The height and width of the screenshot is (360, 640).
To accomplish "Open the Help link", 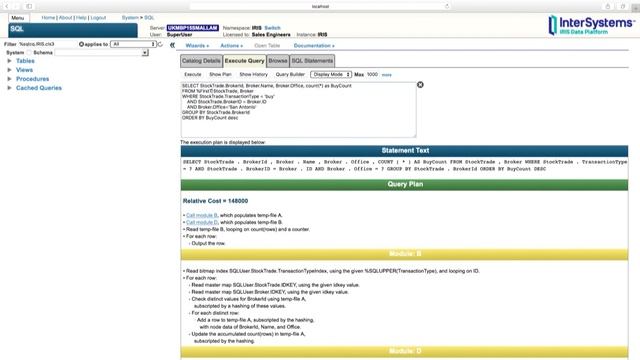I will 81,18.
